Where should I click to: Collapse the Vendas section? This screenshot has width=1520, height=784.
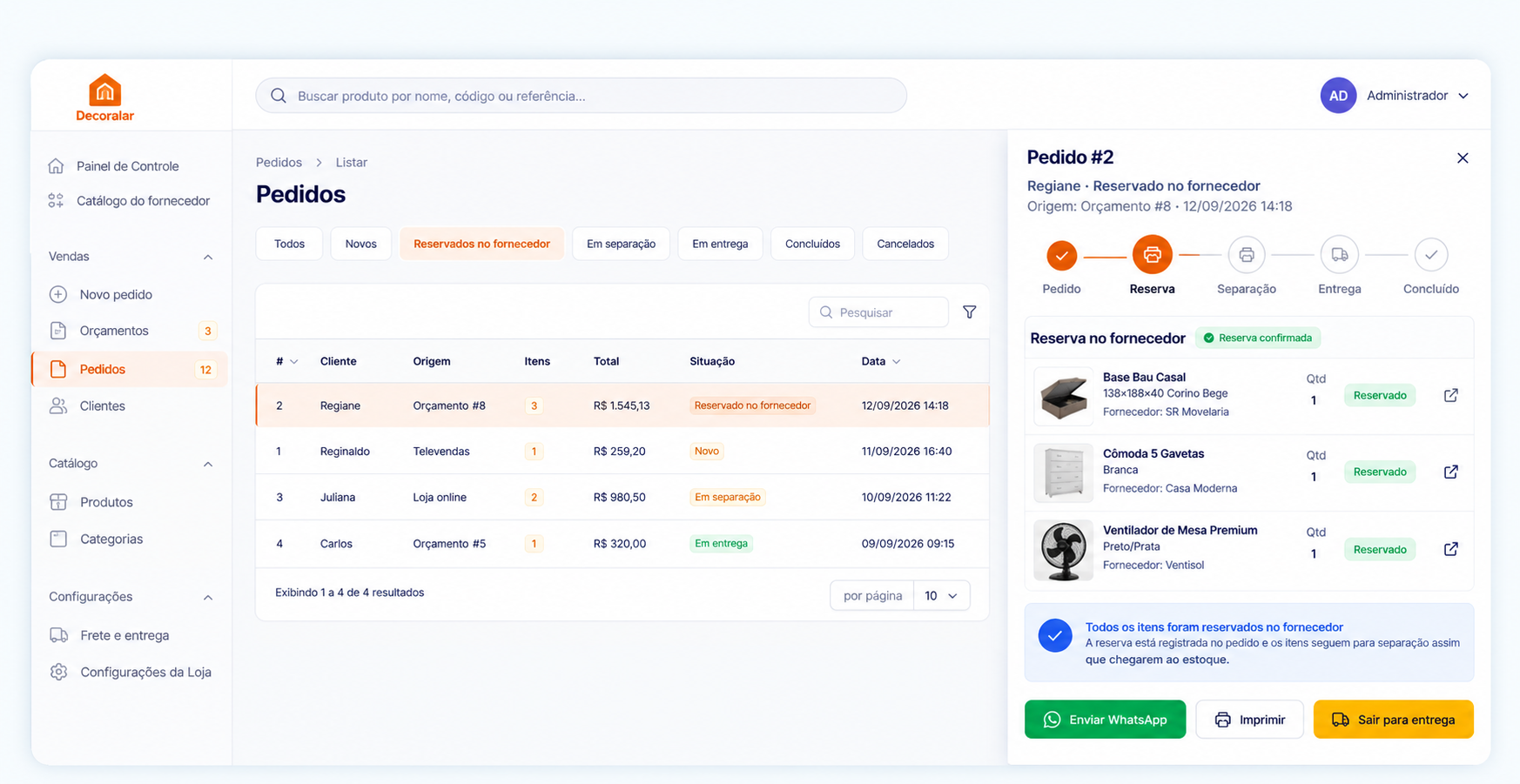208,257
